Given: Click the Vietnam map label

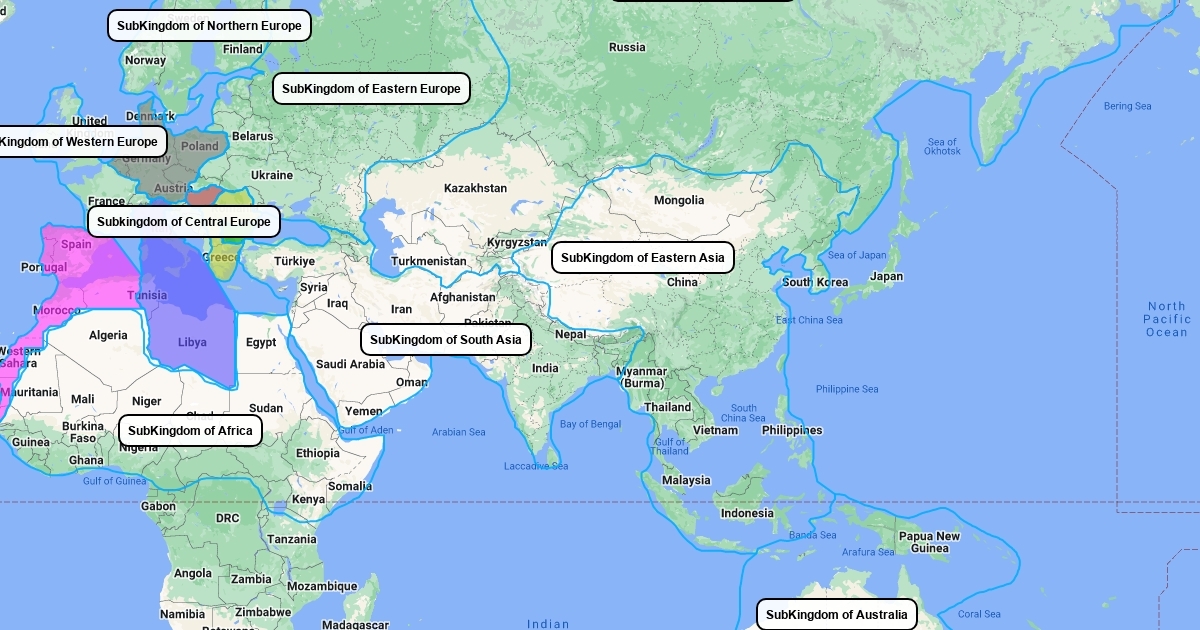Looking at the screenshot, I should point(715,430).
